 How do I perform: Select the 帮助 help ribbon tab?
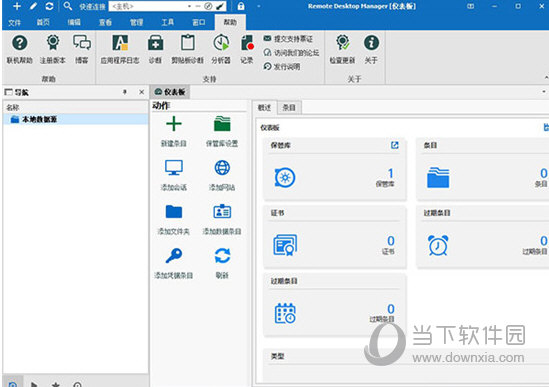pyautogui.click(x=230, y=22)
